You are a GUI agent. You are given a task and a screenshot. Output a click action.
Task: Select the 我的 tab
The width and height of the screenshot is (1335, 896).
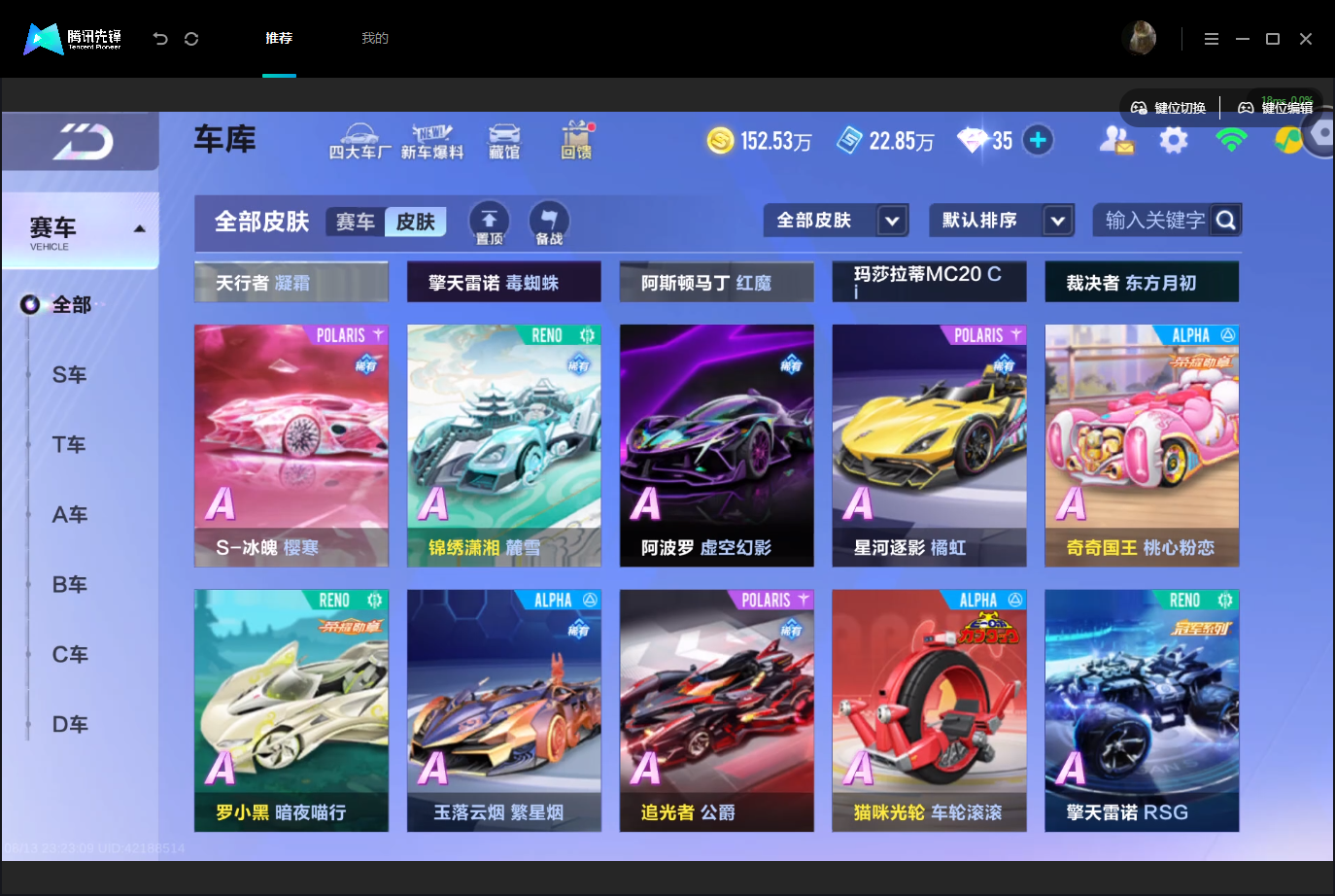[375, 38]
